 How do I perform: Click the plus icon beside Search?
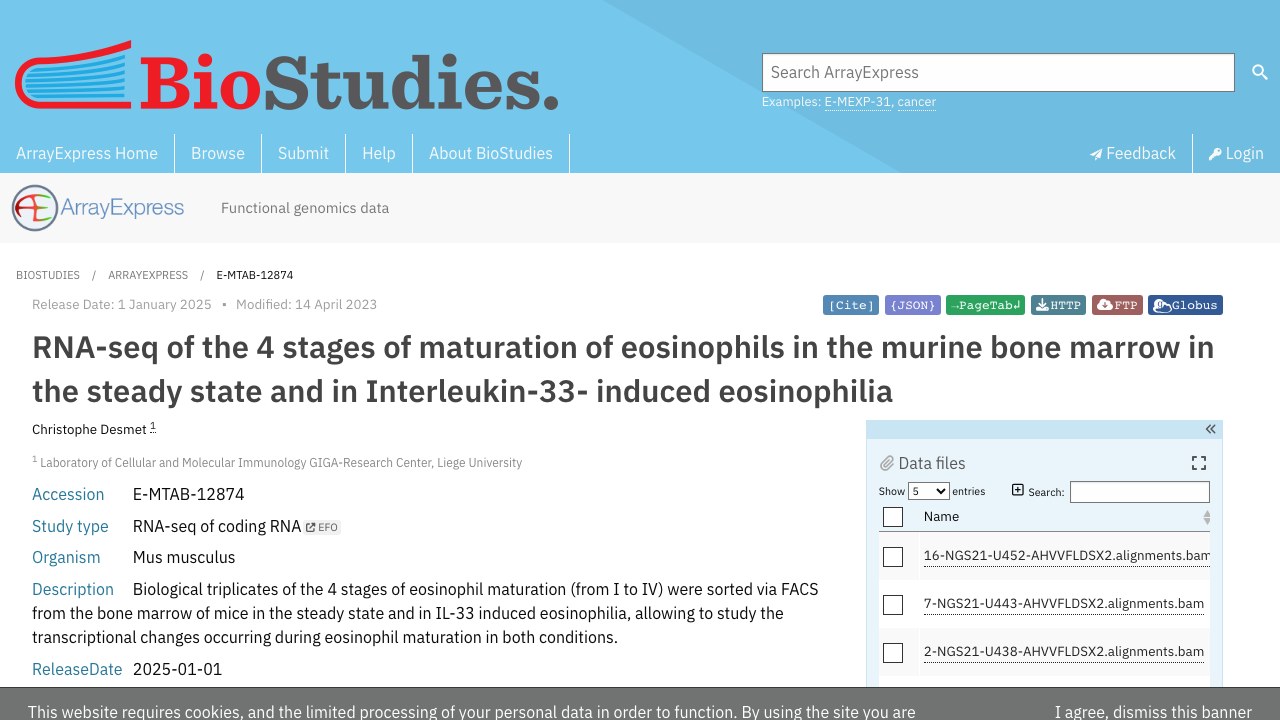pos(1018,490)
